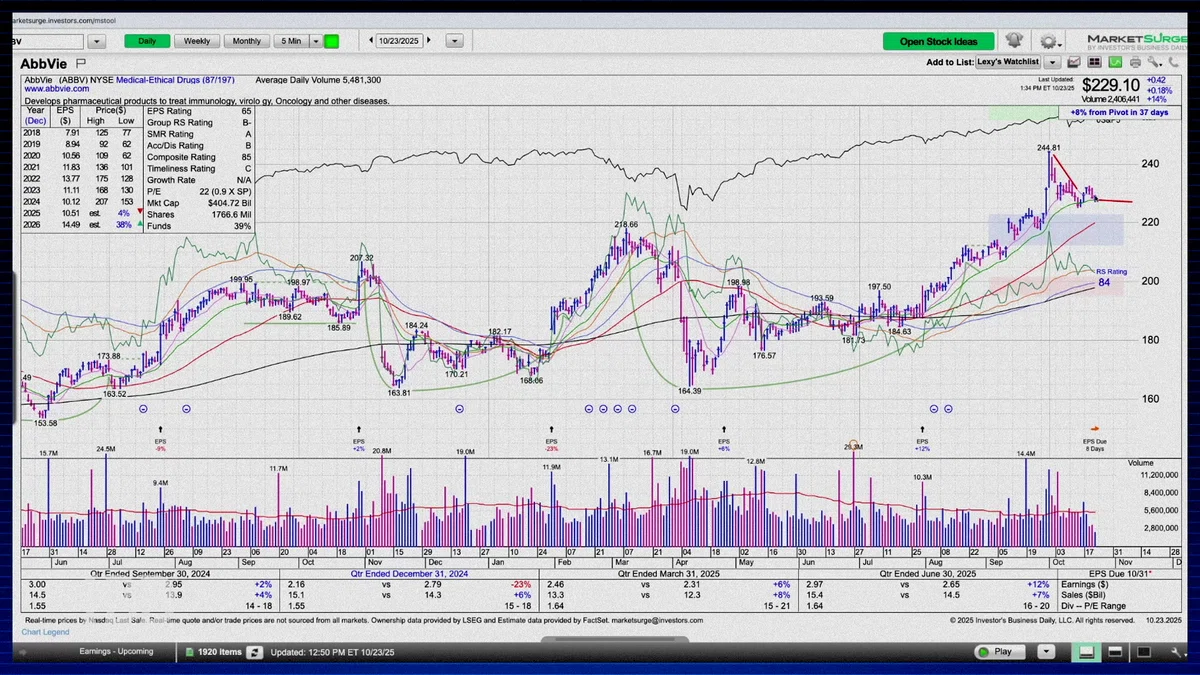Click the chart markup icon beside watchlist

click(1074, 62)
